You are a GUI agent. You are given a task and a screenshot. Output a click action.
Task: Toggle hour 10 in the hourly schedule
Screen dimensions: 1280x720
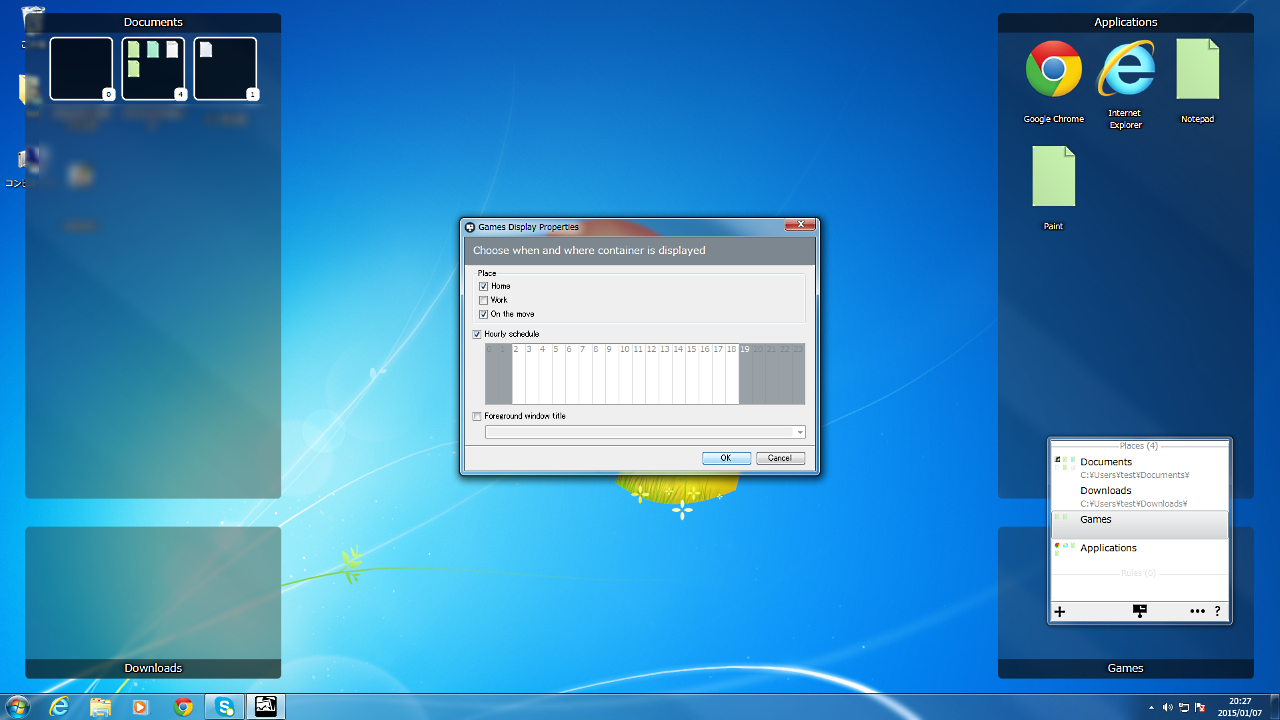pyautogui.click(x=625, y=374)
